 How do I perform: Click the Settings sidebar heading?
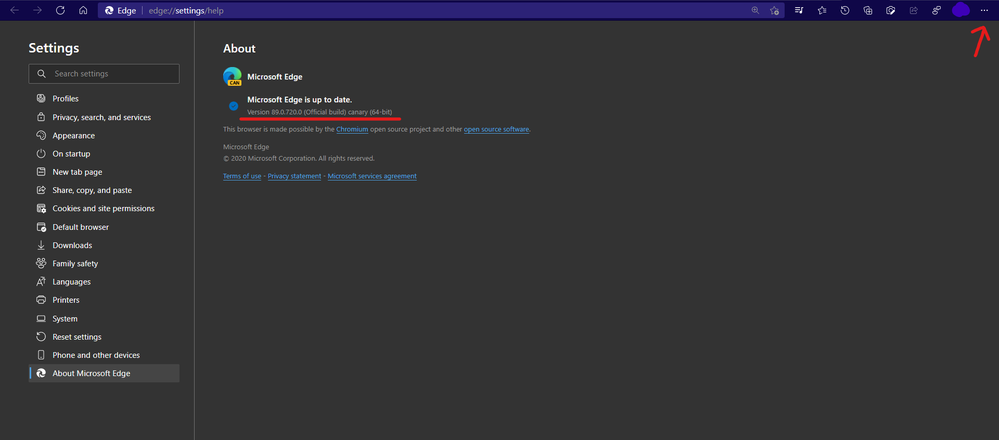[x=54, y=48]
